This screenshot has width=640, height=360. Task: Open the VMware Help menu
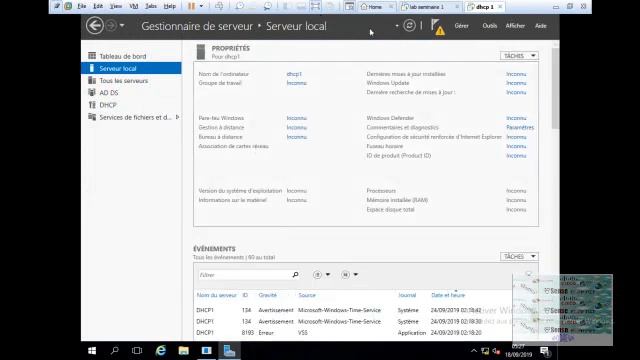[169, 6]
